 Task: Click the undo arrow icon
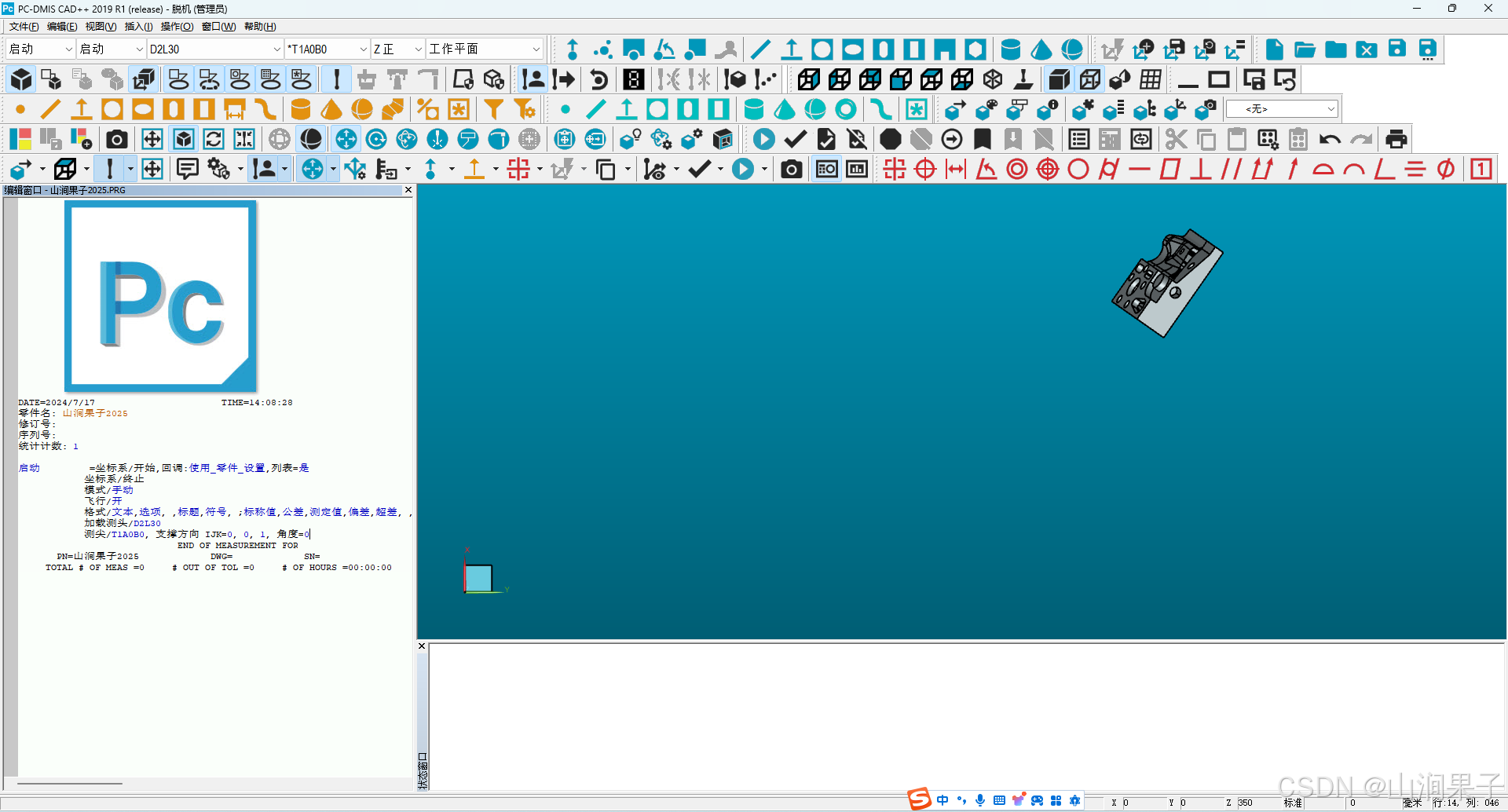pos(1330,139)
